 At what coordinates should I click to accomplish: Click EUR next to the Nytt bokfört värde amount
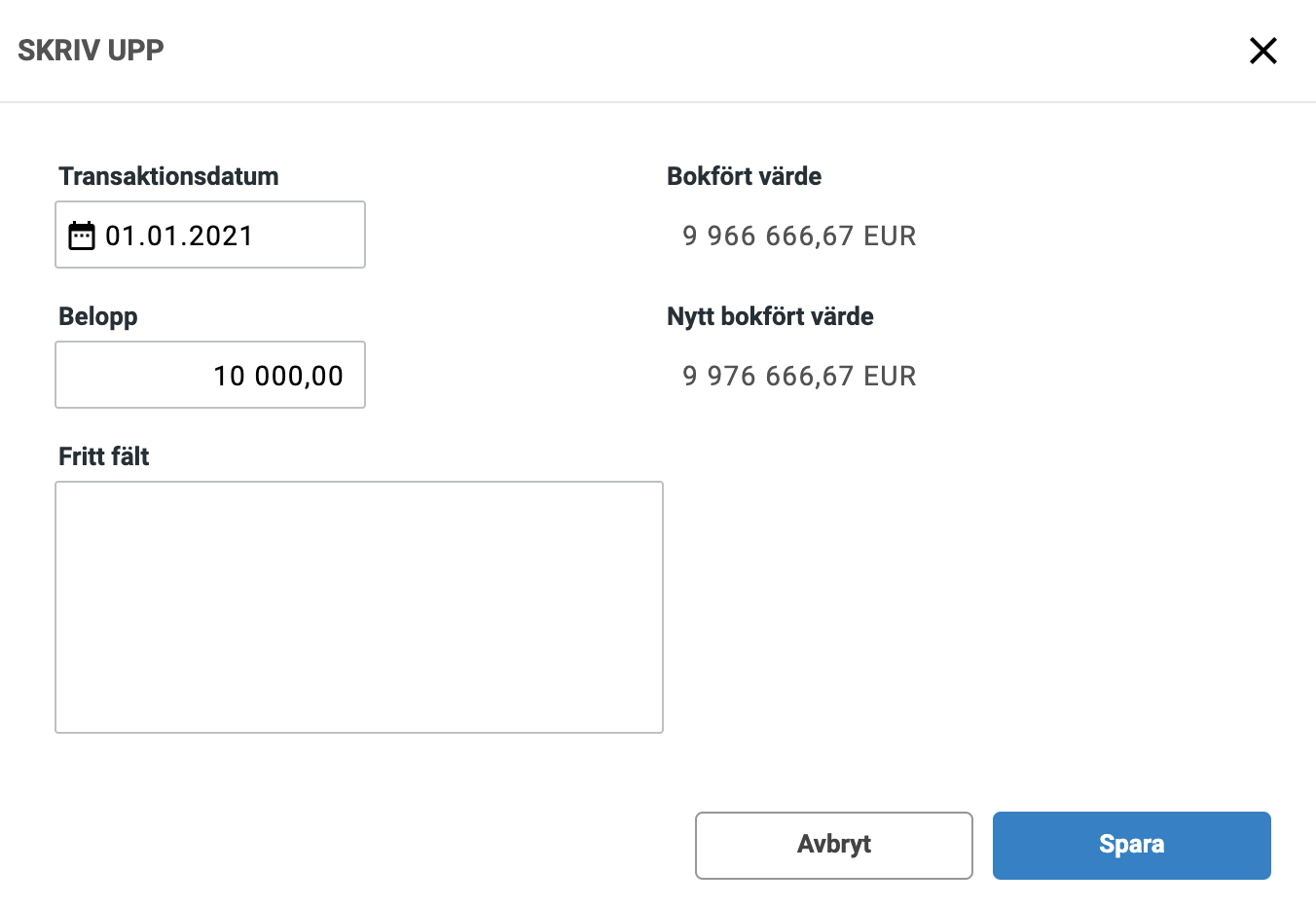click(890, 376)
